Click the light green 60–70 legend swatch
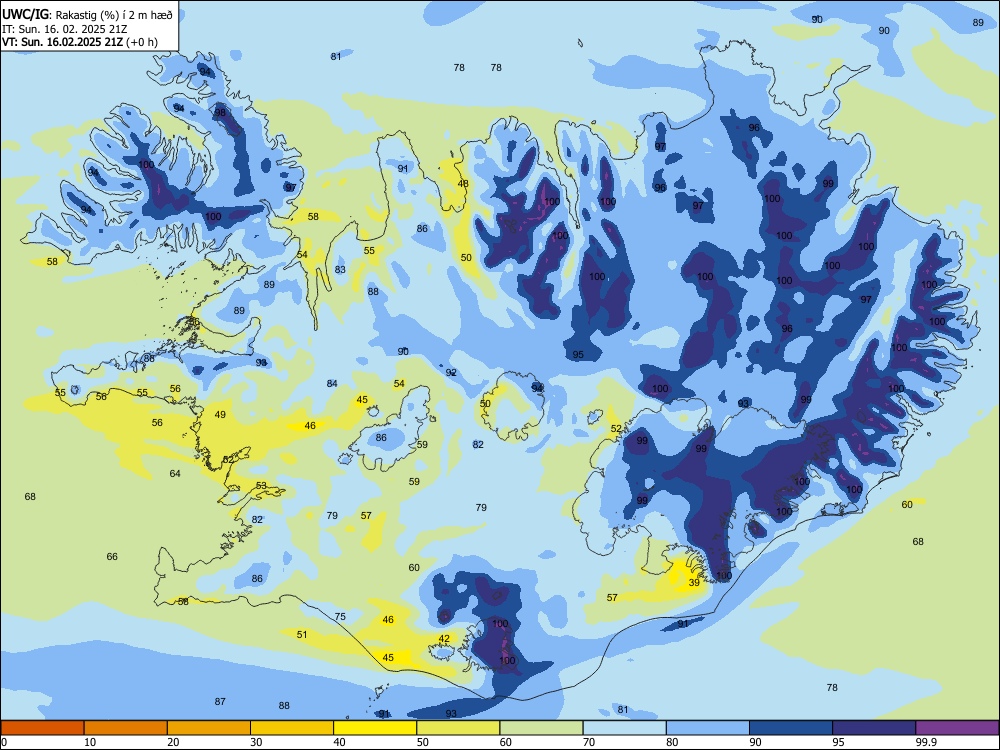 click(541, 728)
